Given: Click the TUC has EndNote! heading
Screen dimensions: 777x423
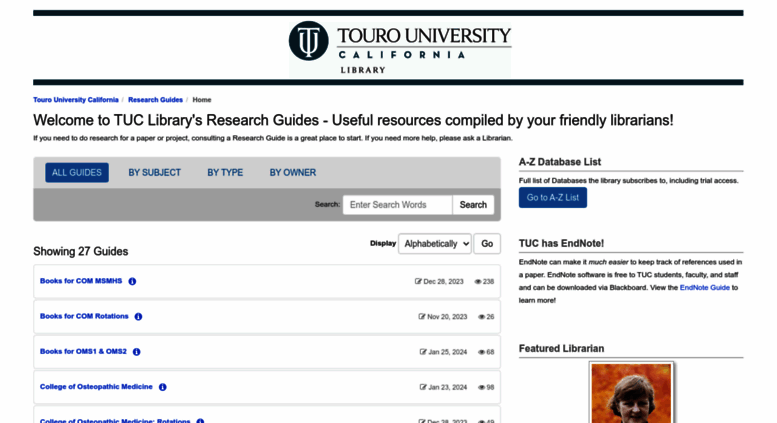Looking at the screenshot, I should tap(561, 243).
